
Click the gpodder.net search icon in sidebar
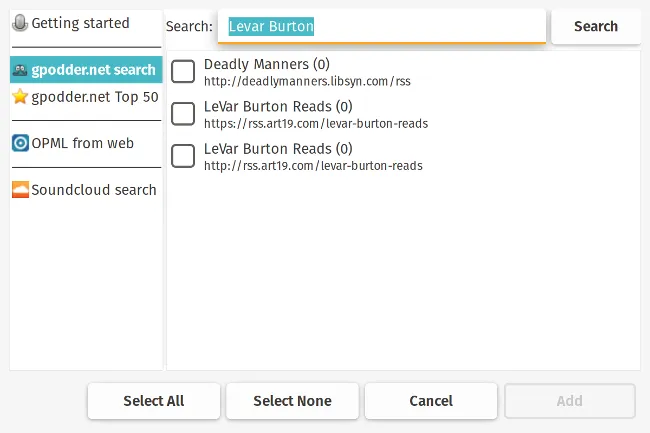(20, 70)
